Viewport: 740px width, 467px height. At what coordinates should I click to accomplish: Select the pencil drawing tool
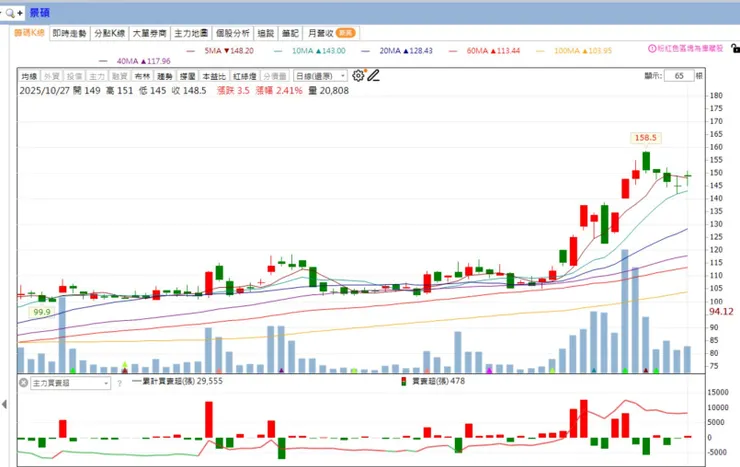(373, 75)
